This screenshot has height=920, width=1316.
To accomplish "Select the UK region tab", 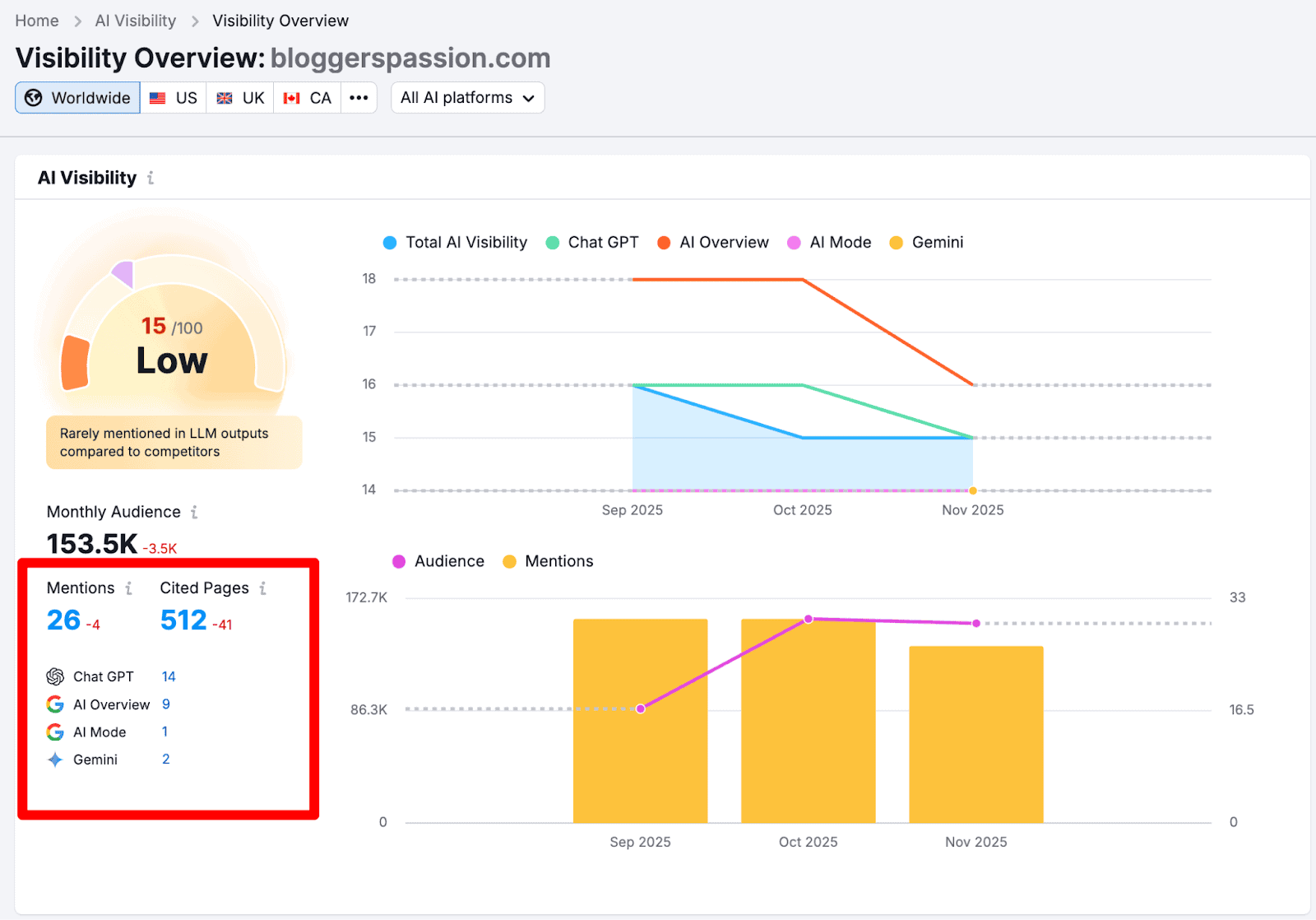I will [x=240, y=98].
